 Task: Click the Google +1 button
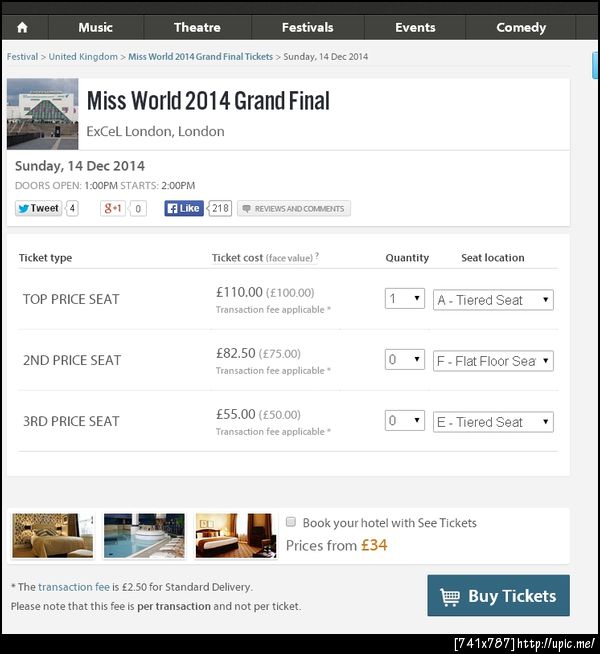click(113, 208)
